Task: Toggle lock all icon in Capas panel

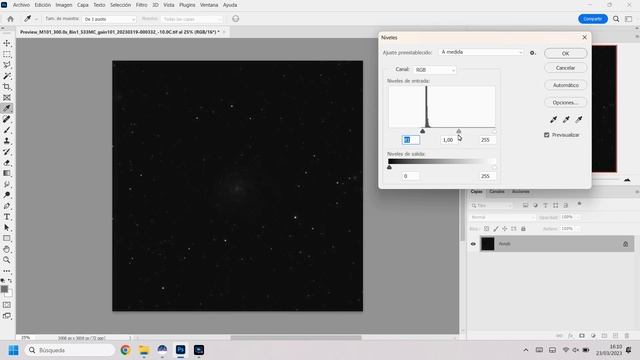Action: pyautogui.click(x=523, y=229)
